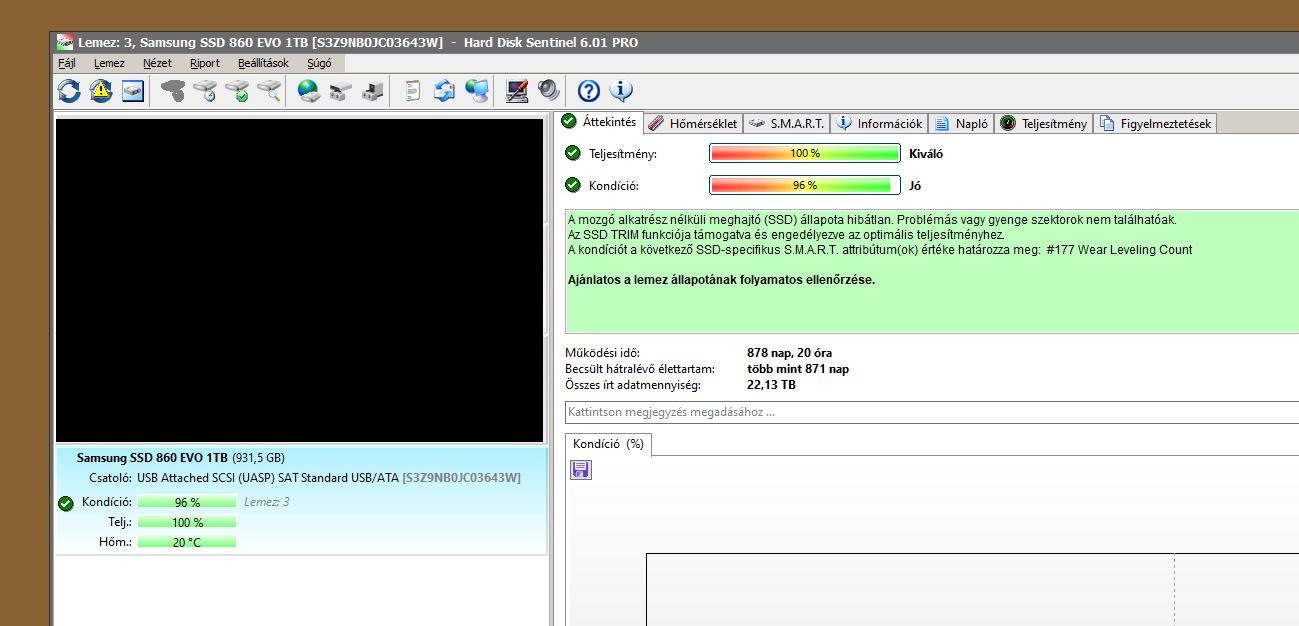The height and width of the screenshot is (626, 1299).
Task: Select the Kondíció (%) graph tab
Action: (608, 444)
